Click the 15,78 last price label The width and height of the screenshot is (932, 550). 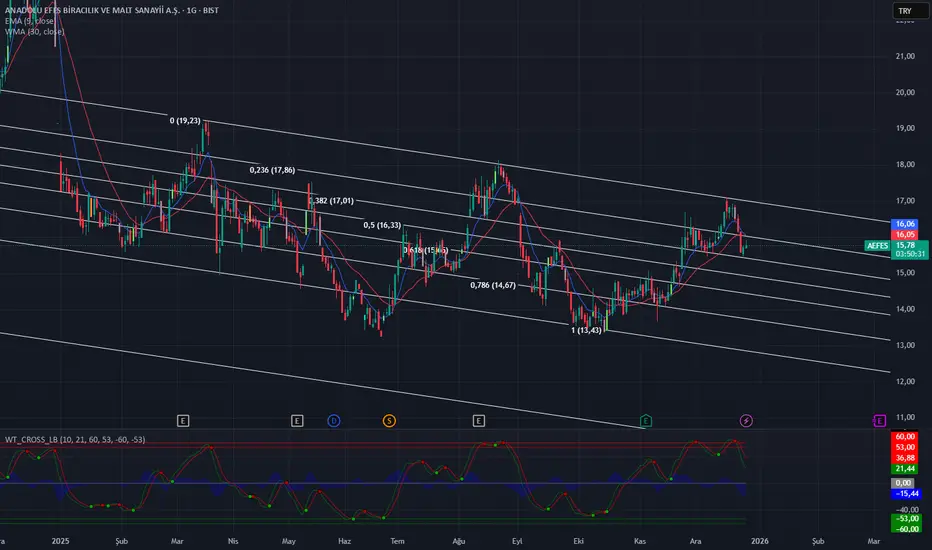(905, 245)
